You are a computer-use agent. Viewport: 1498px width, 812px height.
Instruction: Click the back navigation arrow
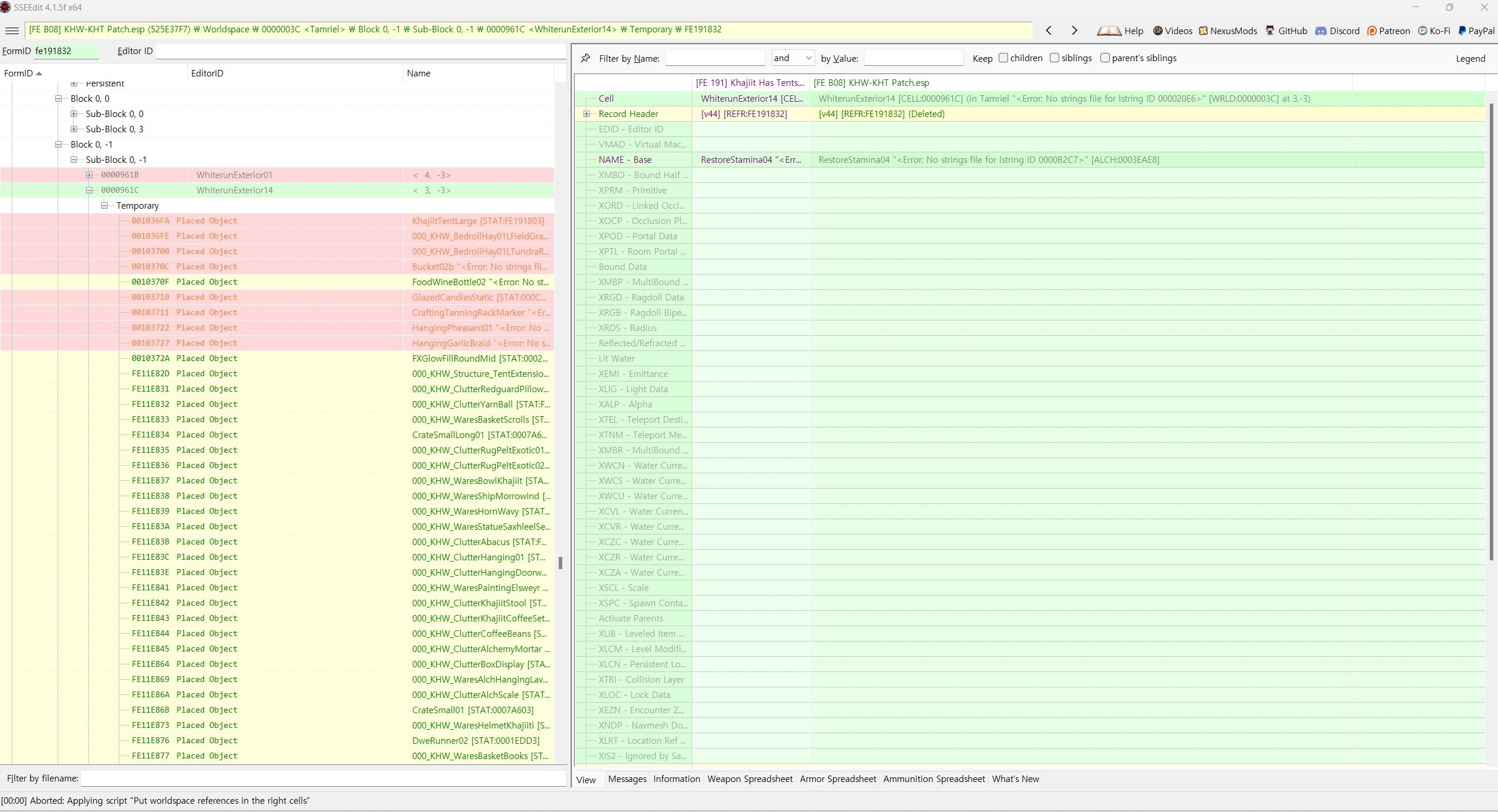pos(1049,31)
